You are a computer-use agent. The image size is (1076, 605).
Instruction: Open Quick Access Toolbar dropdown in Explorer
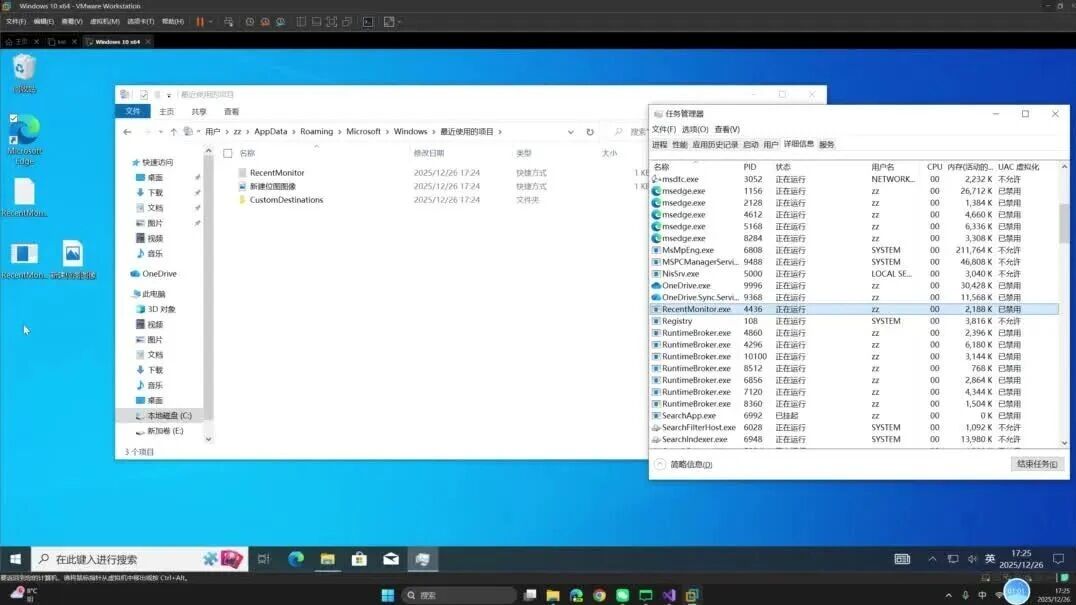[169, 95]
